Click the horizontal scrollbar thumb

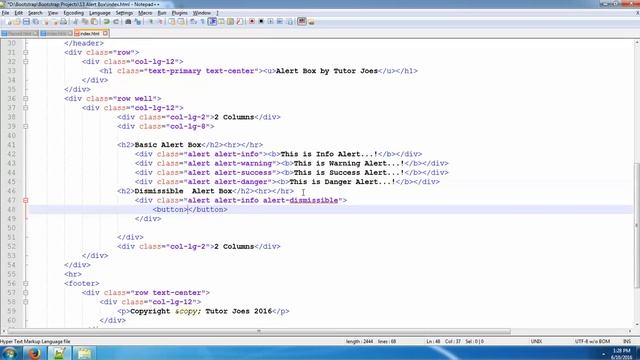point(258,331)
